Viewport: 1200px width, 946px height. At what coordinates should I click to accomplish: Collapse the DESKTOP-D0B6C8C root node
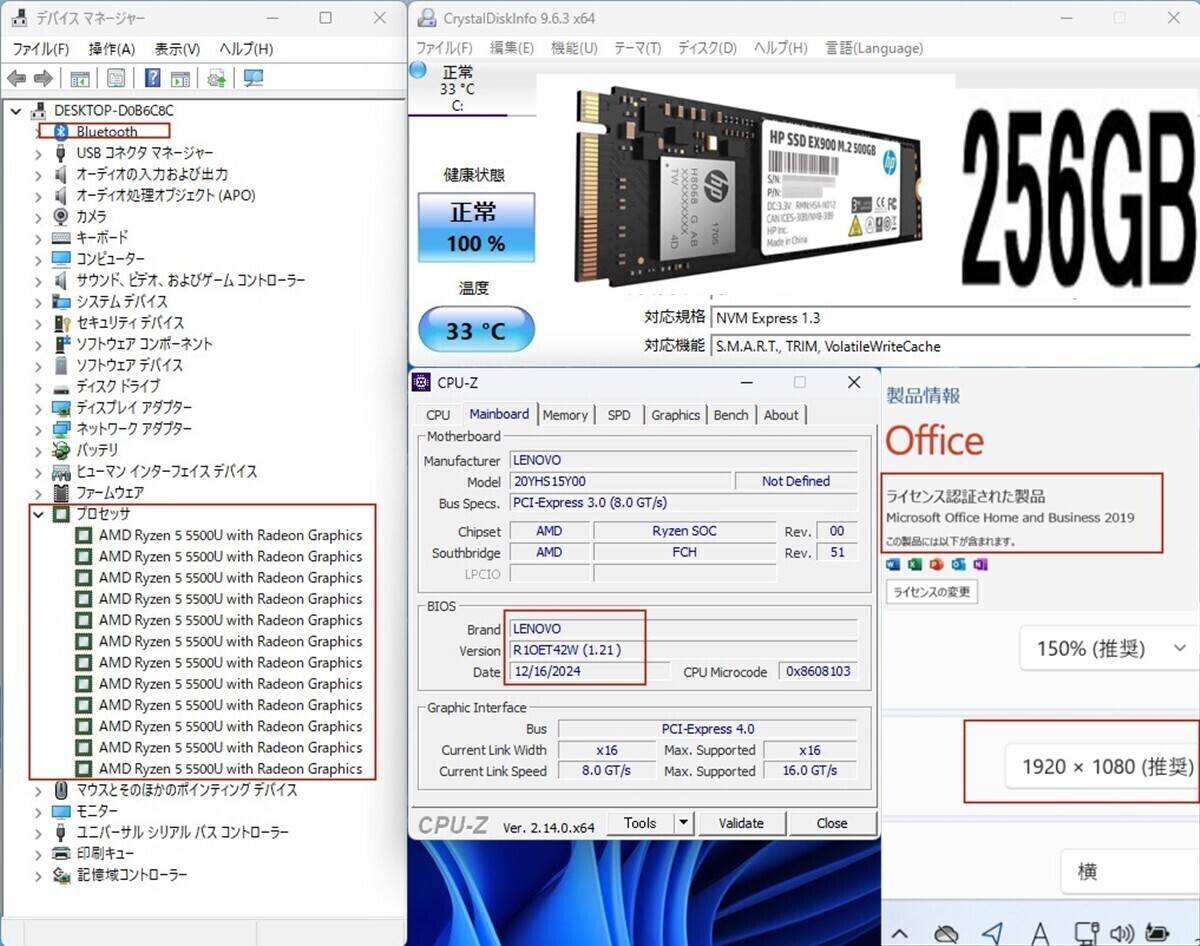click(16, 110)
